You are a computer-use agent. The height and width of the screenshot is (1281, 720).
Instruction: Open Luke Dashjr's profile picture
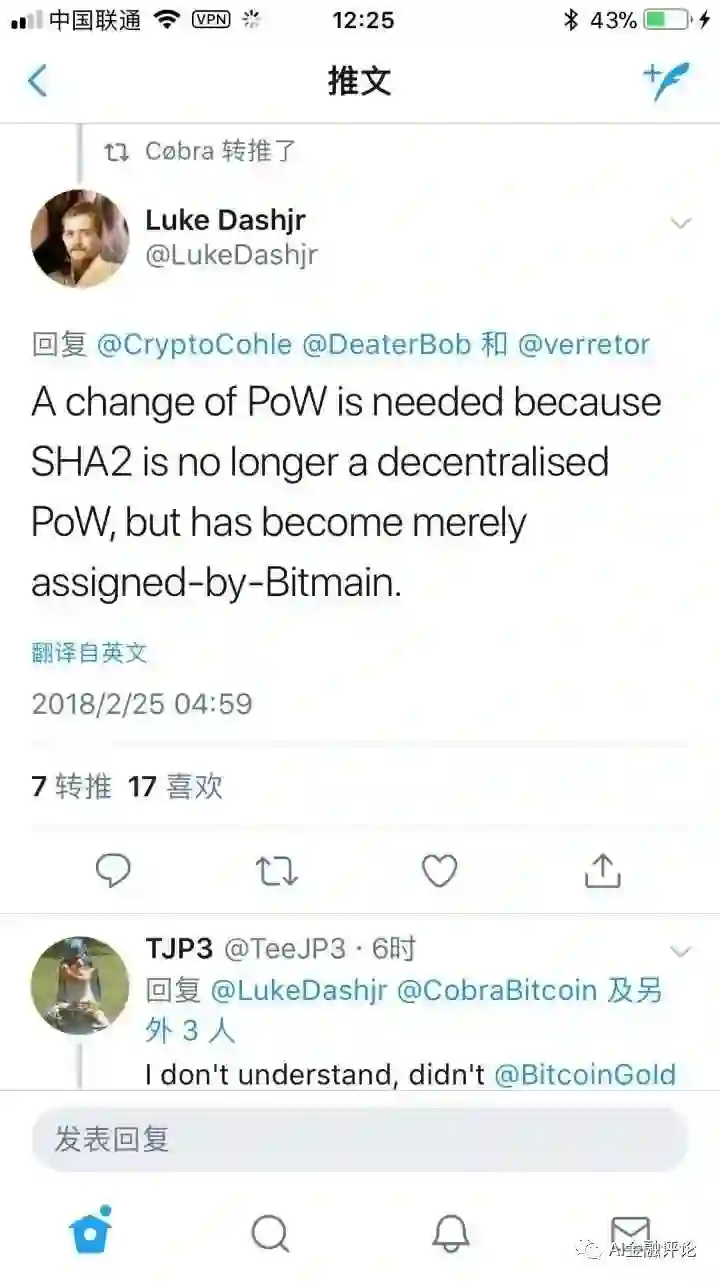(80, 239)
